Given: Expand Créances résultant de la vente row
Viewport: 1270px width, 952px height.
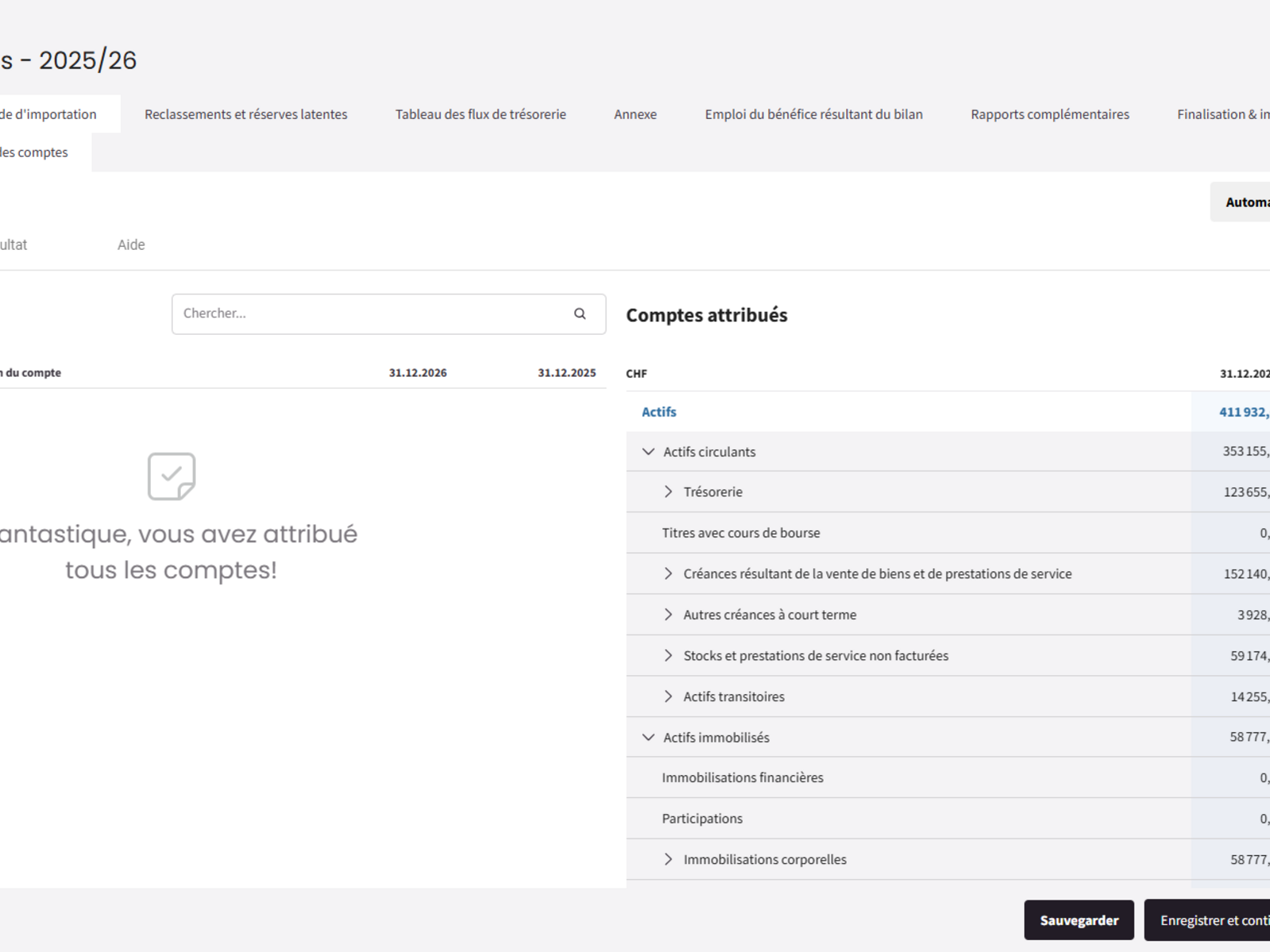Looking at the screenshot, I should tap(668, 574).
